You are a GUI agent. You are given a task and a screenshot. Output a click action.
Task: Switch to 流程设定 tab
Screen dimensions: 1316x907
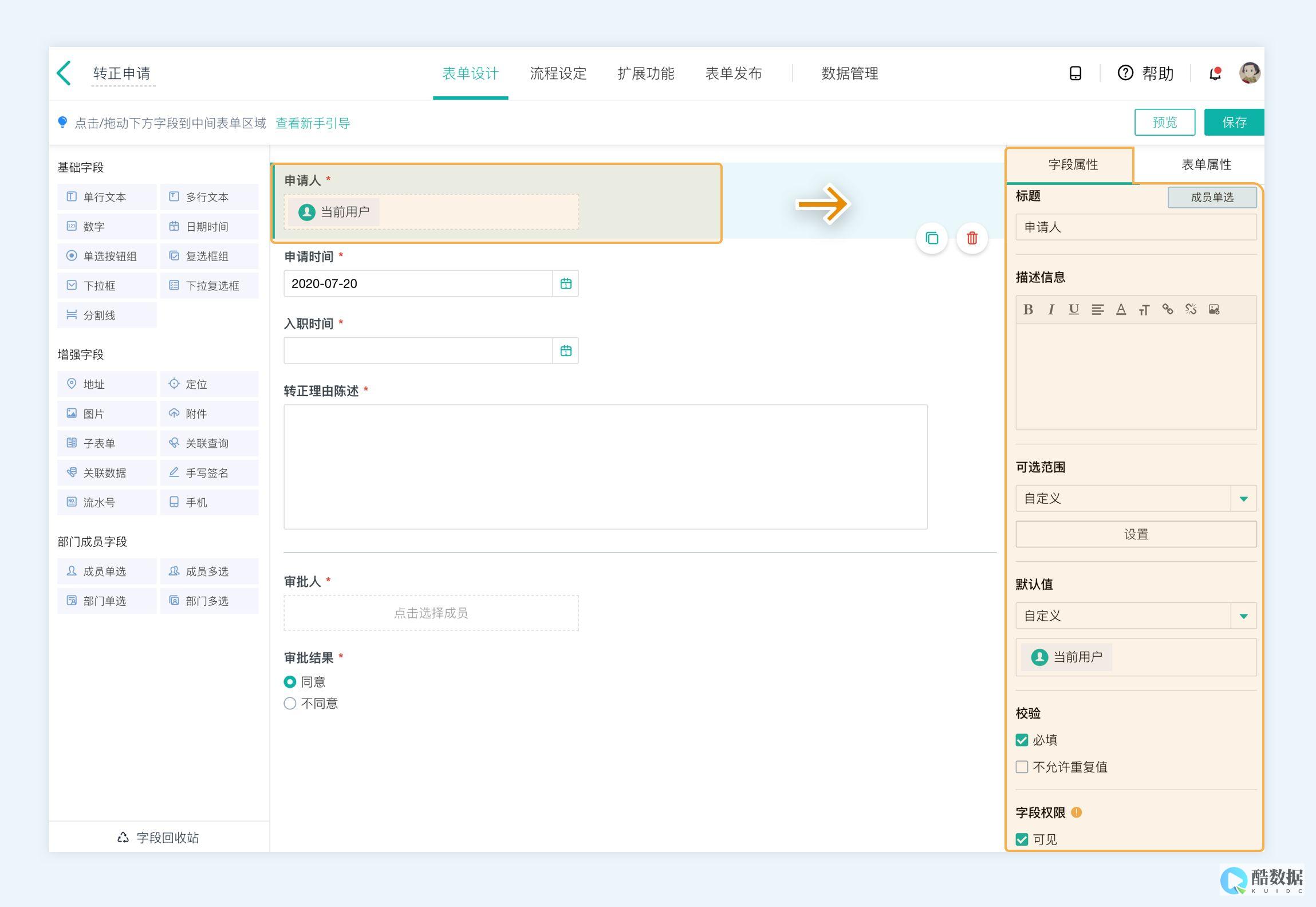(558, 73)
